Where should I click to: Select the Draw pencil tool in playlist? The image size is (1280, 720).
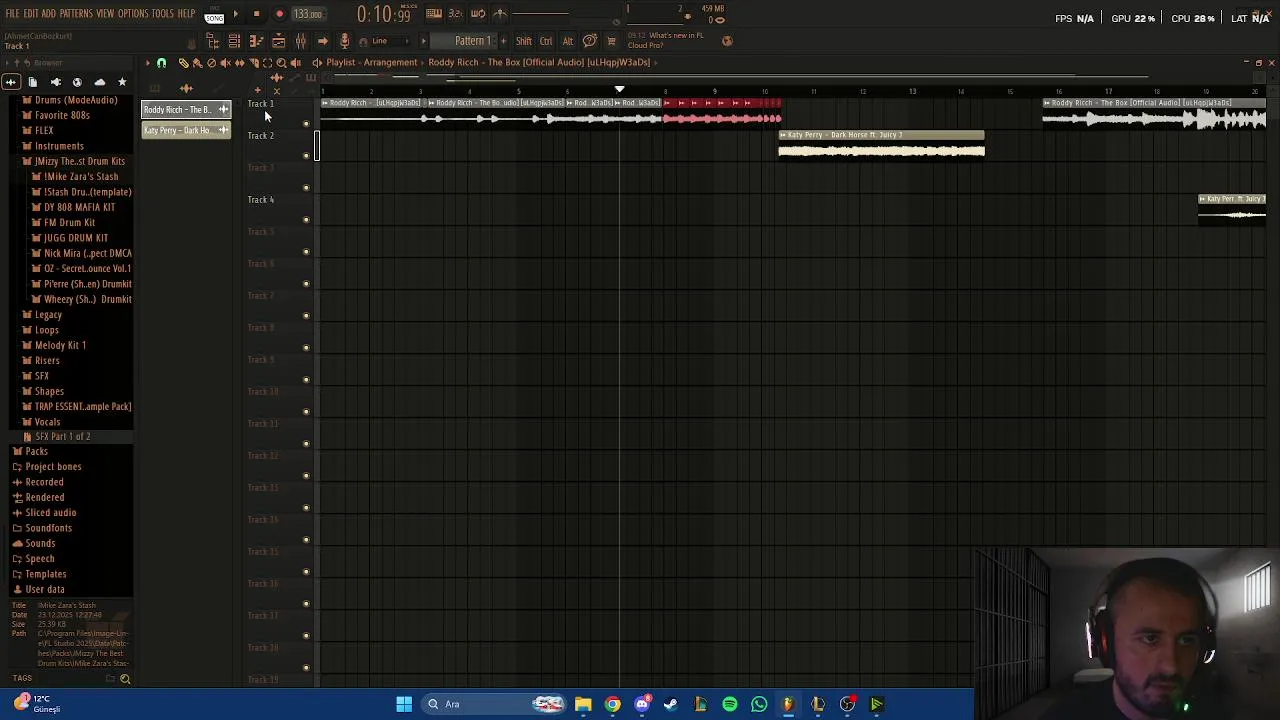click(x=183, y=62)
